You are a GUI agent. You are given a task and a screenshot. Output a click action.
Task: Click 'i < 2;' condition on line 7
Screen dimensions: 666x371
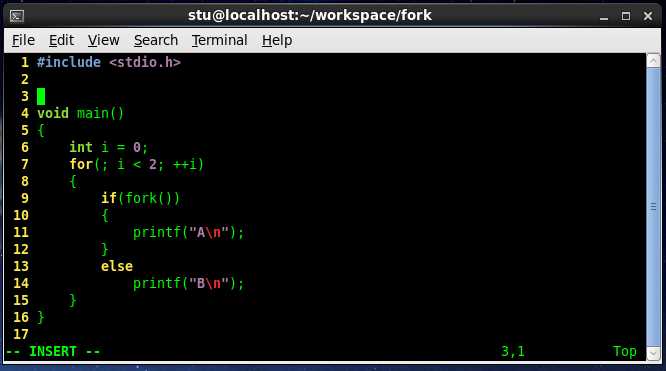(140, 164)
